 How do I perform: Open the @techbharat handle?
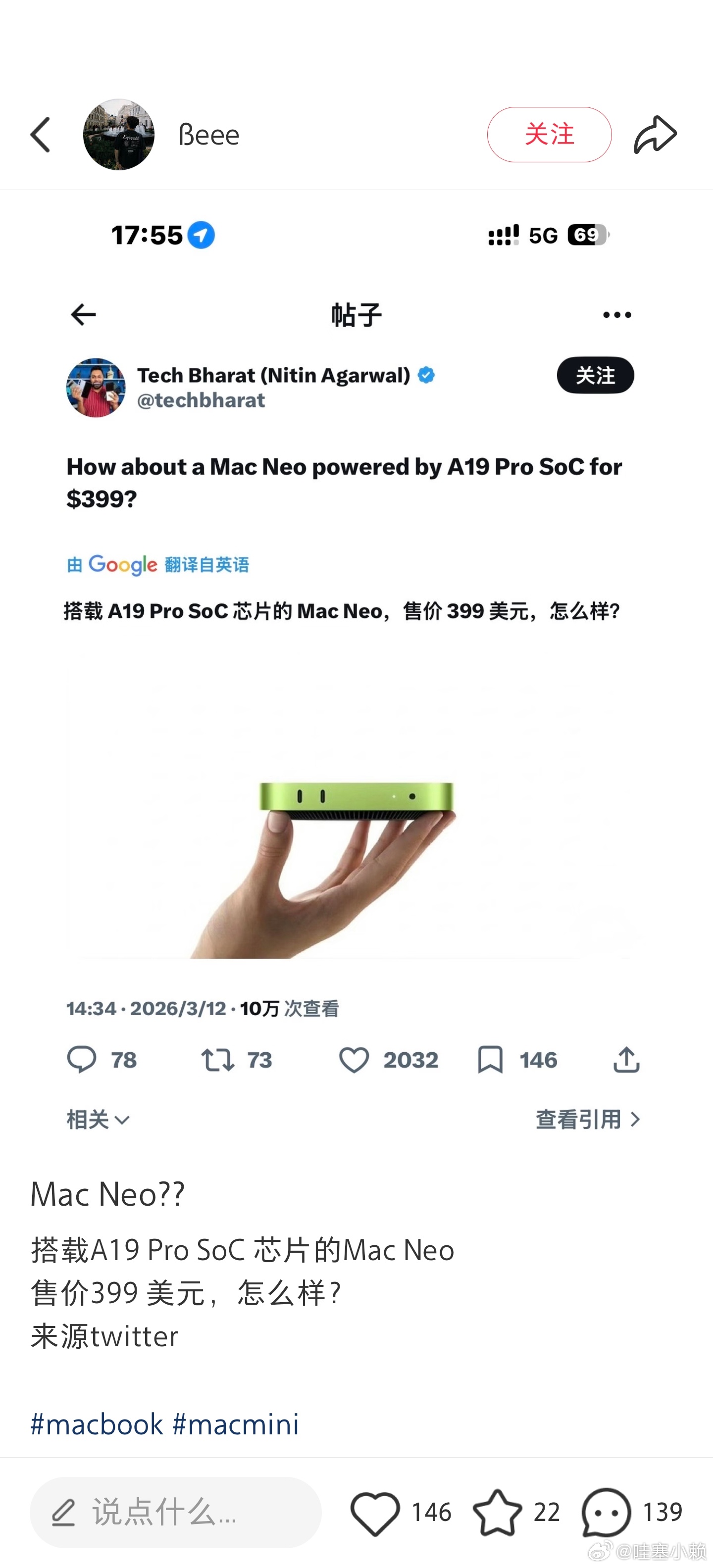pyautogui.click(x=201, y=400)
